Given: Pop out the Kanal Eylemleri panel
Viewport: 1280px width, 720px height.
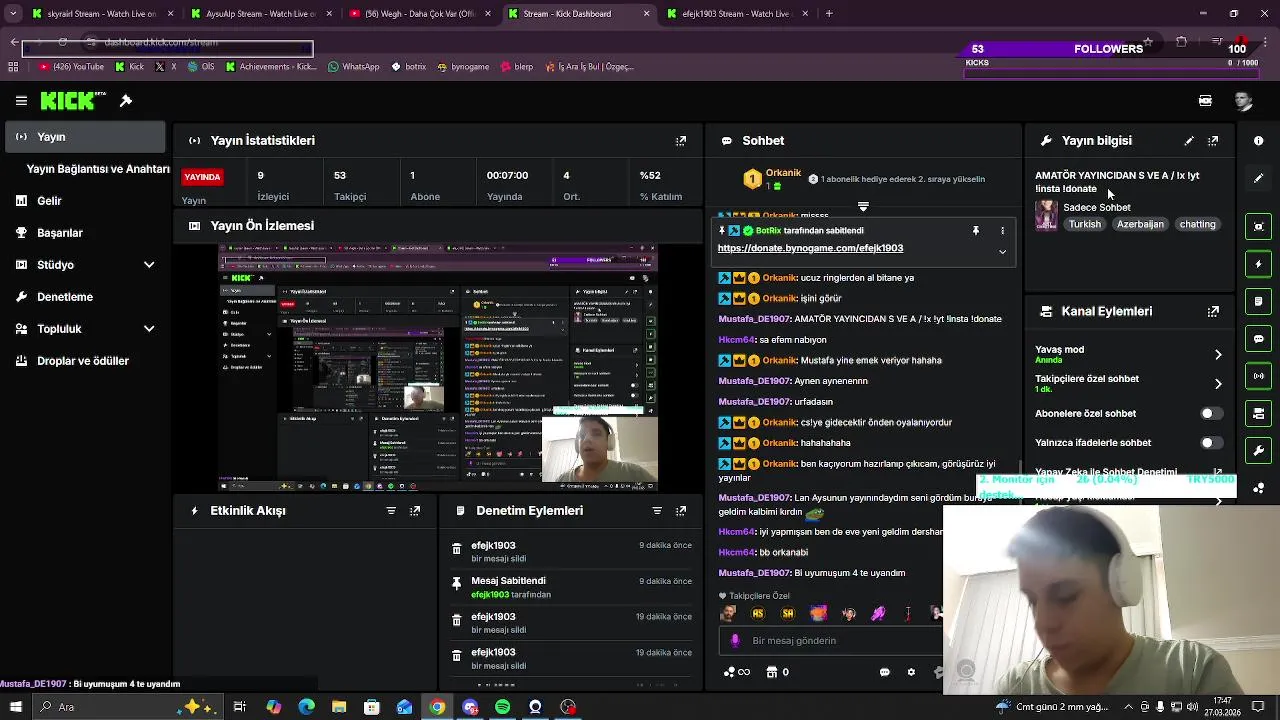Looking at the screenshot, I should pos(1213,311).
